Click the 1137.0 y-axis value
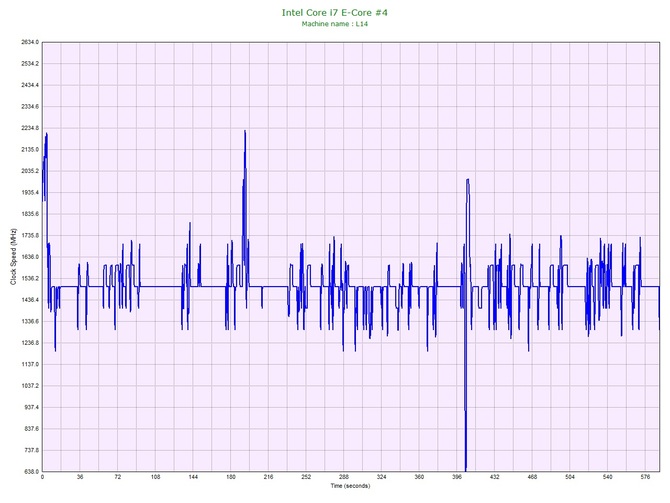 click(30, 365)
